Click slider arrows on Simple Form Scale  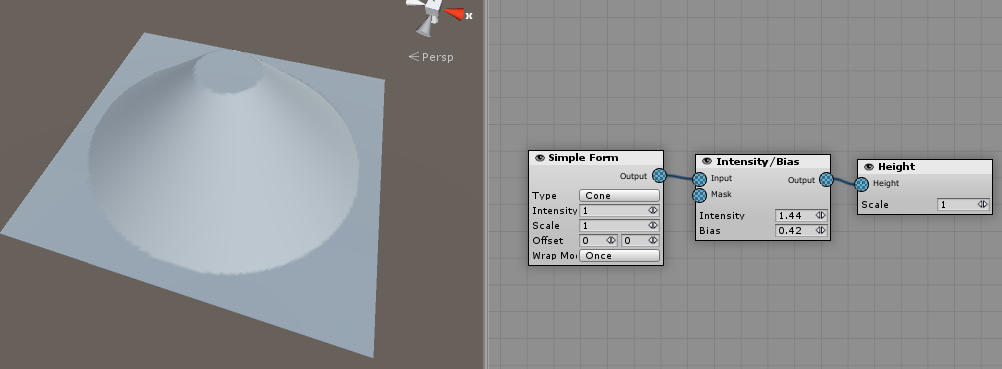coord(652,226)
